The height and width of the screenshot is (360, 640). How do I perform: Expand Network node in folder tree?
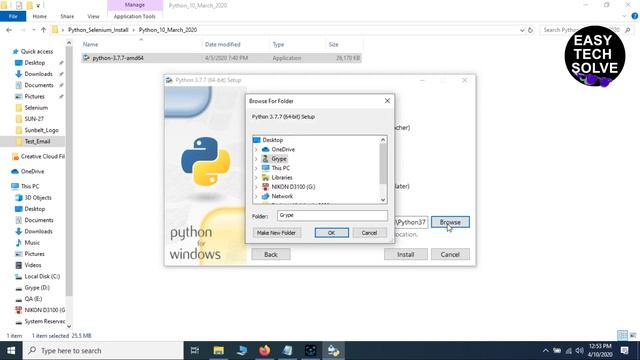point(256,196)
